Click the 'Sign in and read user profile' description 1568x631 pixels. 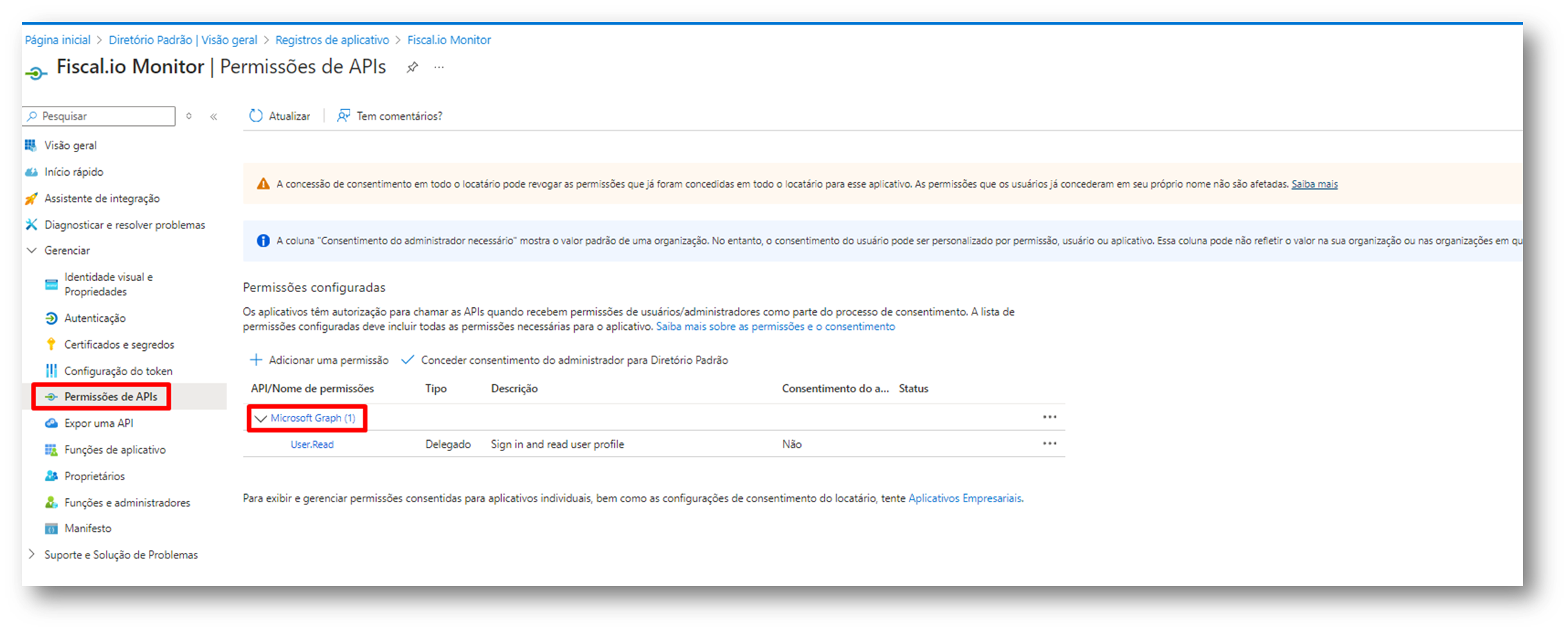point(557,444)
